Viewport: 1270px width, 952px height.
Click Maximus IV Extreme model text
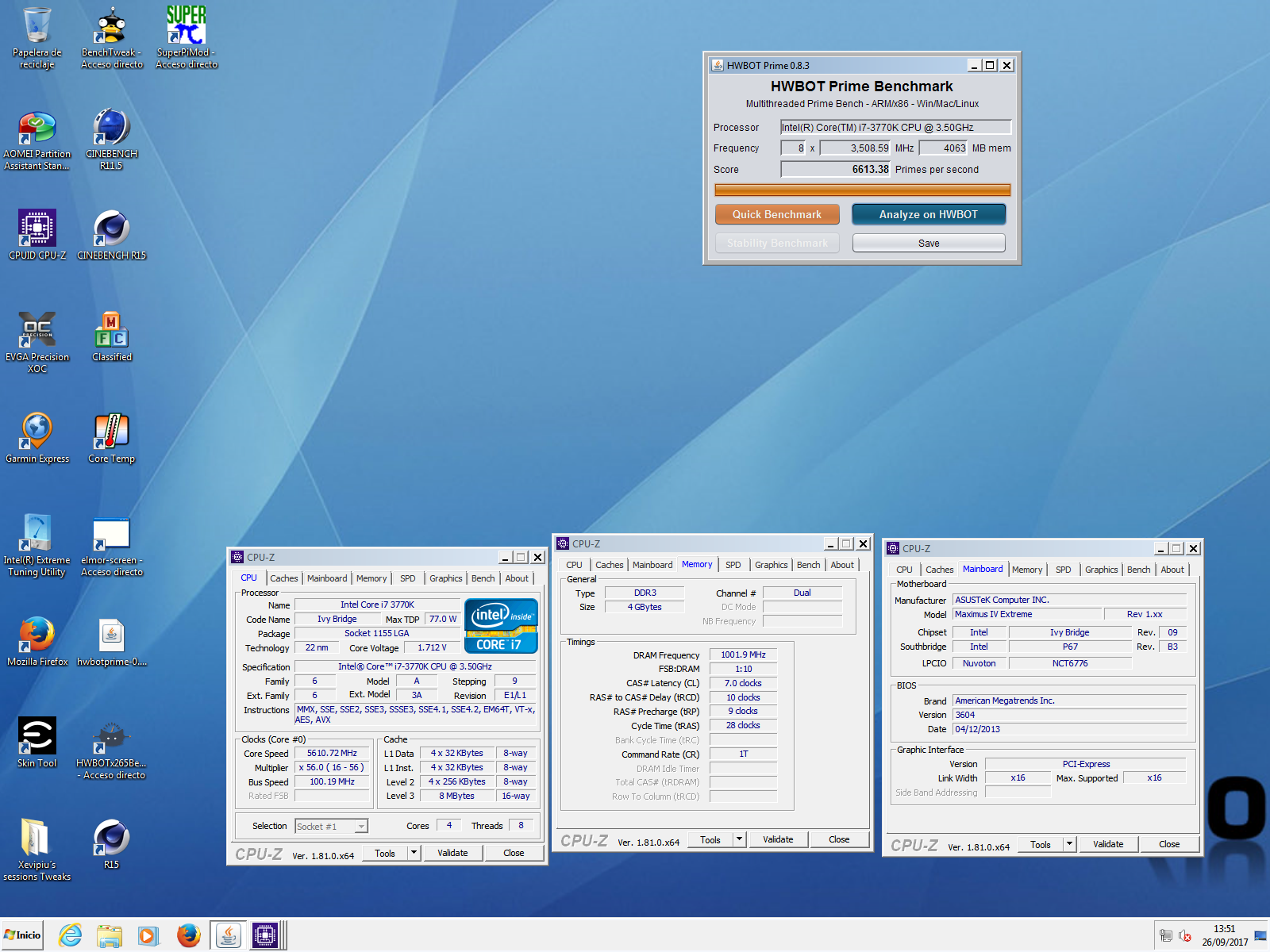[994, 614]
